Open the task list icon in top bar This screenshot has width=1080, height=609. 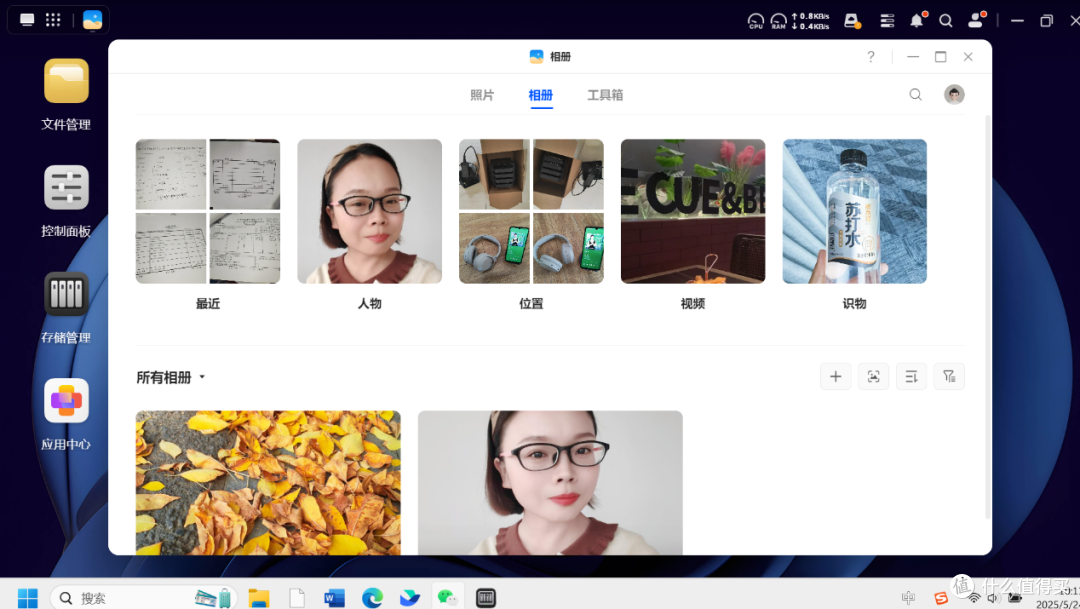tap(887, 21)
